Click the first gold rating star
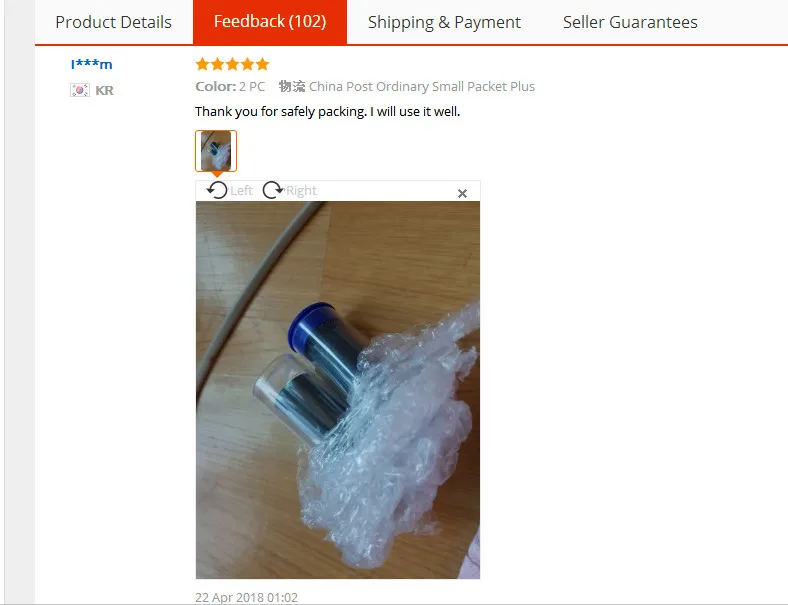 203,64
